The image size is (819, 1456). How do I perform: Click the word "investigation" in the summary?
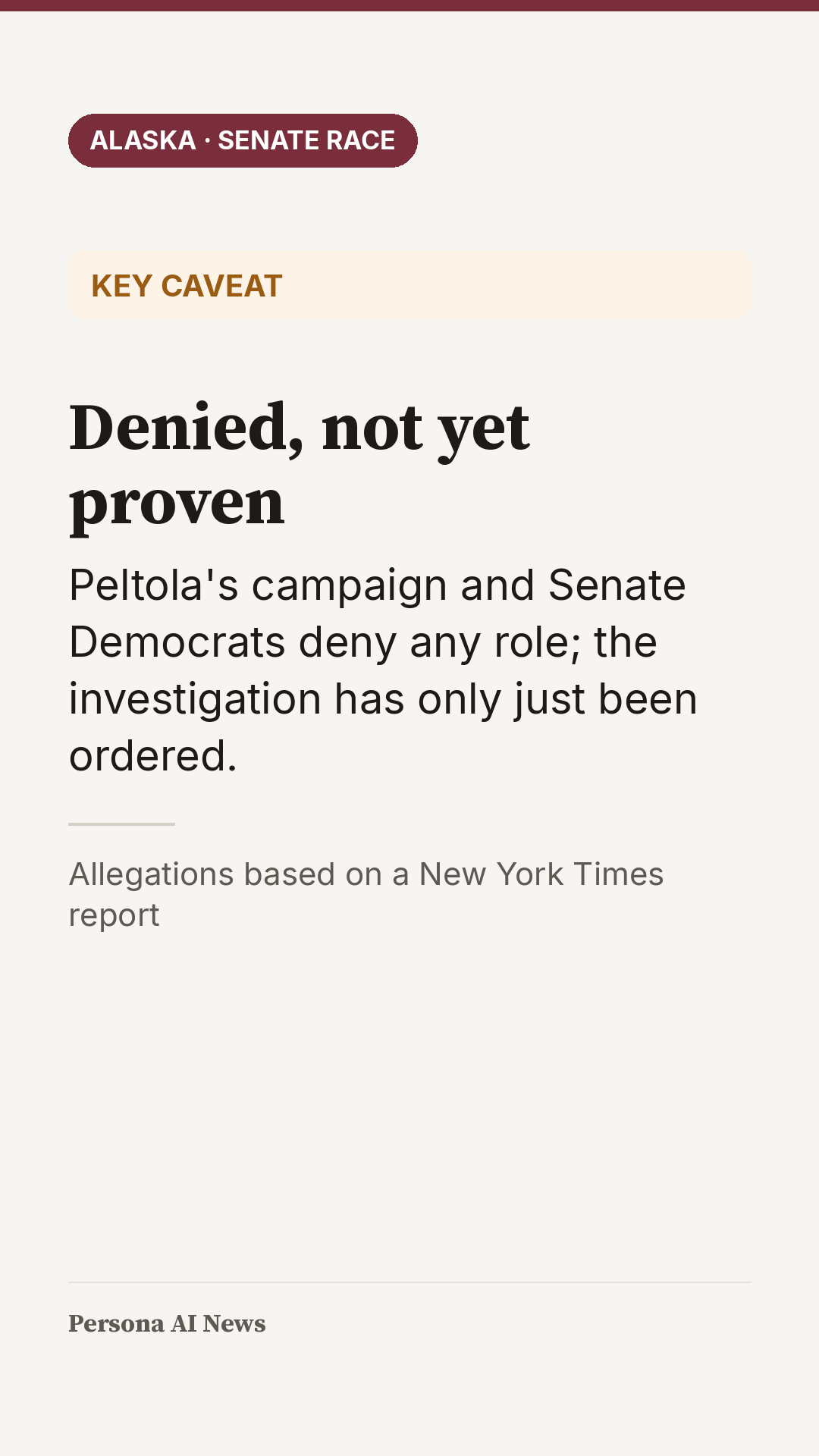[195, 699]
